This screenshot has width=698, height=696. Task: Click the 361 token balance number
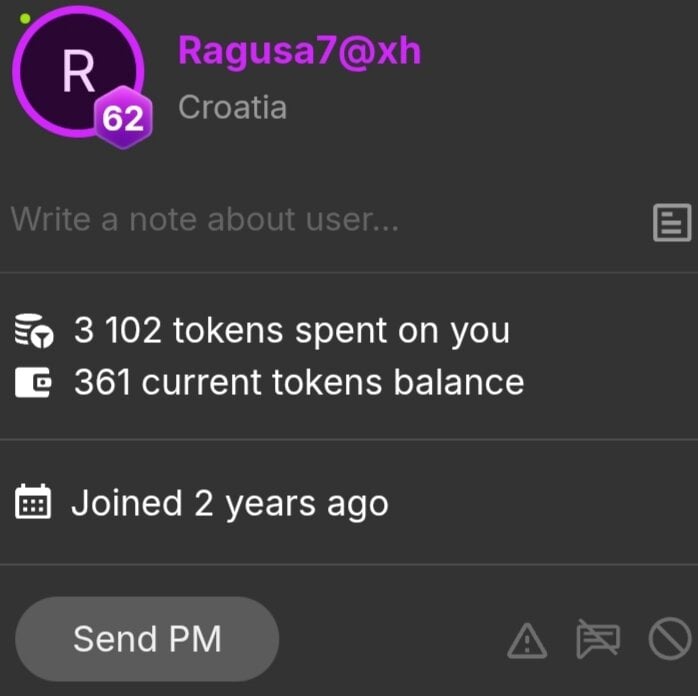click(102, 382)
